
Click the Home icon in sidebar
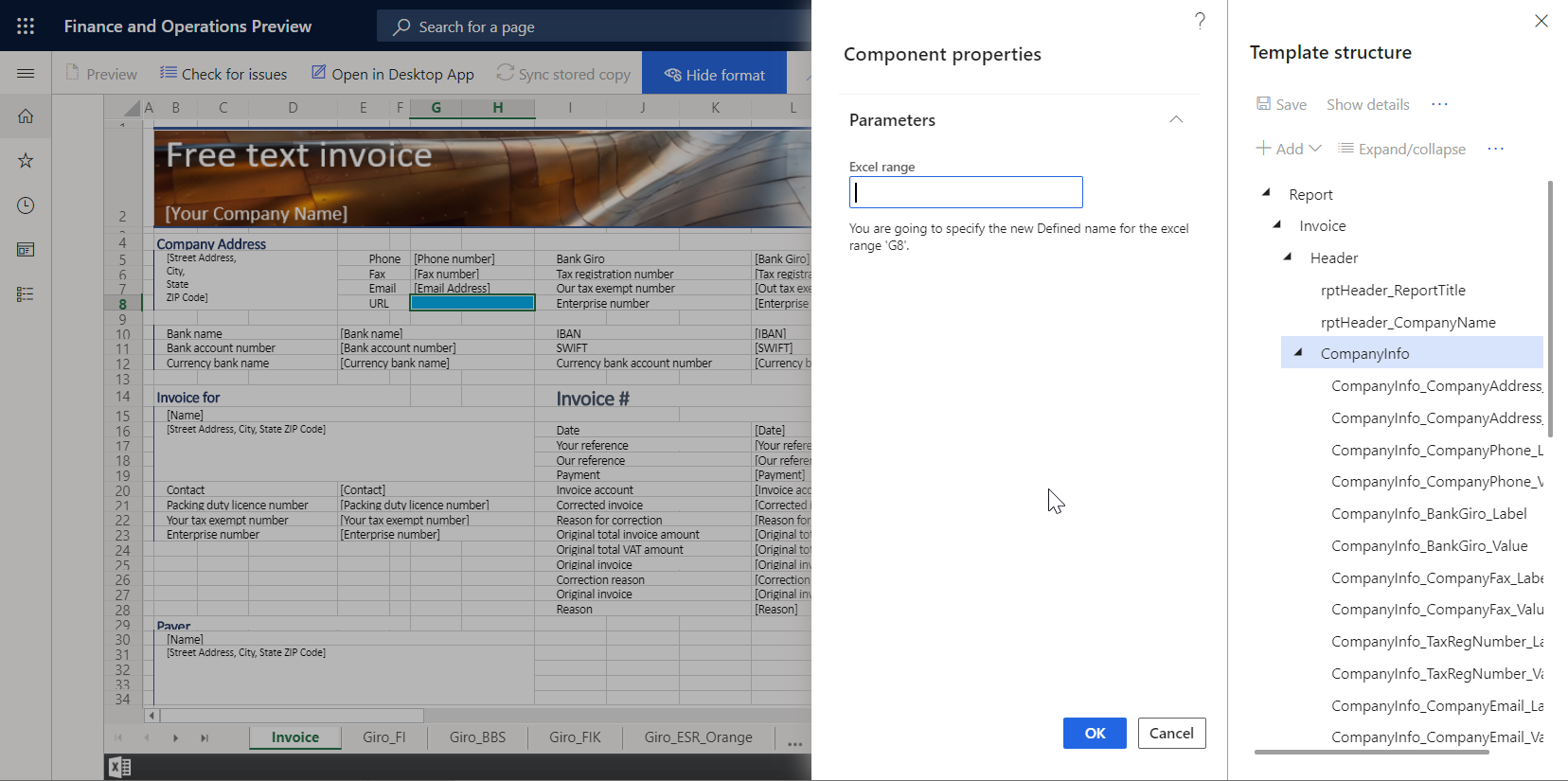26,116
